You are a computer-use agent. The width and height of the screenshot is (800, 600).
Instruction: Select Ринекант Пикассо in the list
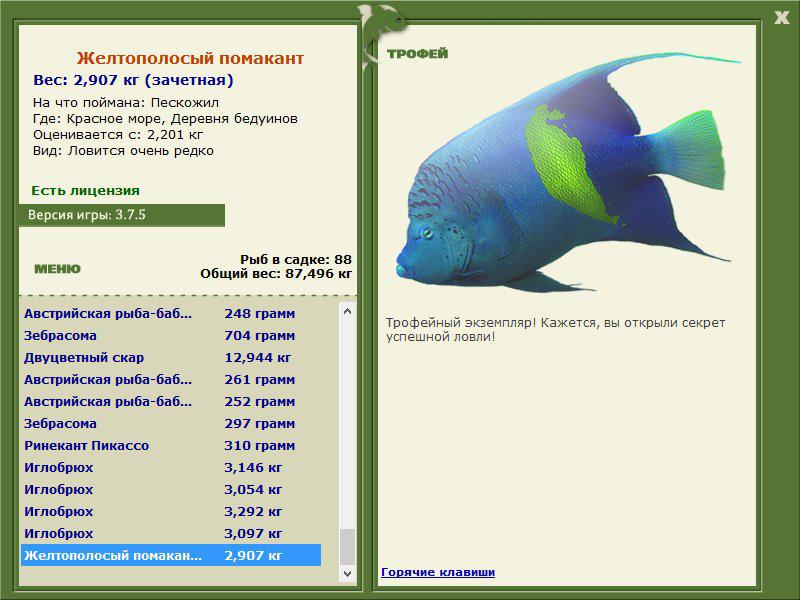point(171,445)
